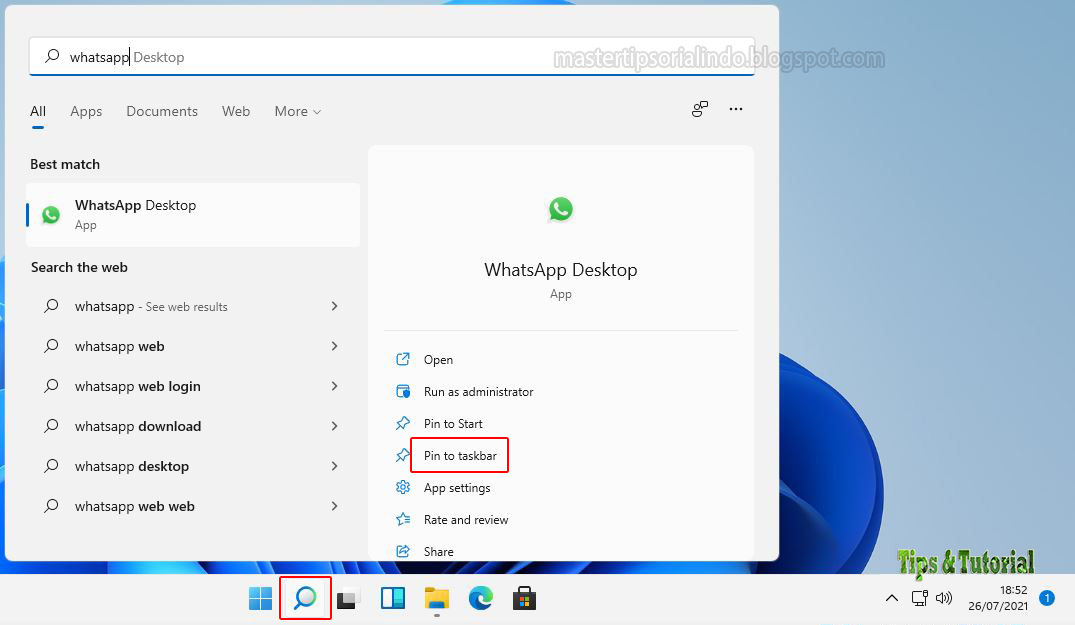
Task: Click Rate and review for WhatsApp
Action: point(465,519)
